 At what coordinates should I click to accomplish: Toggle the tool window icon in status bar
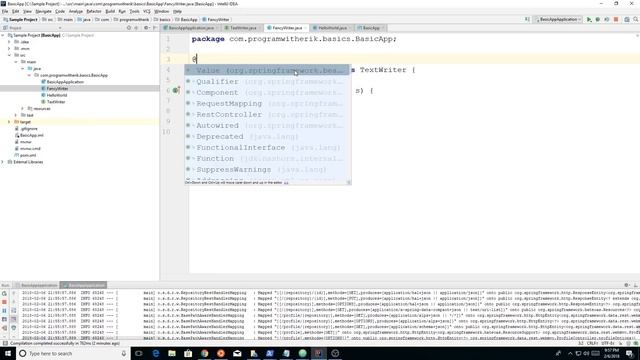click(5, 344)
